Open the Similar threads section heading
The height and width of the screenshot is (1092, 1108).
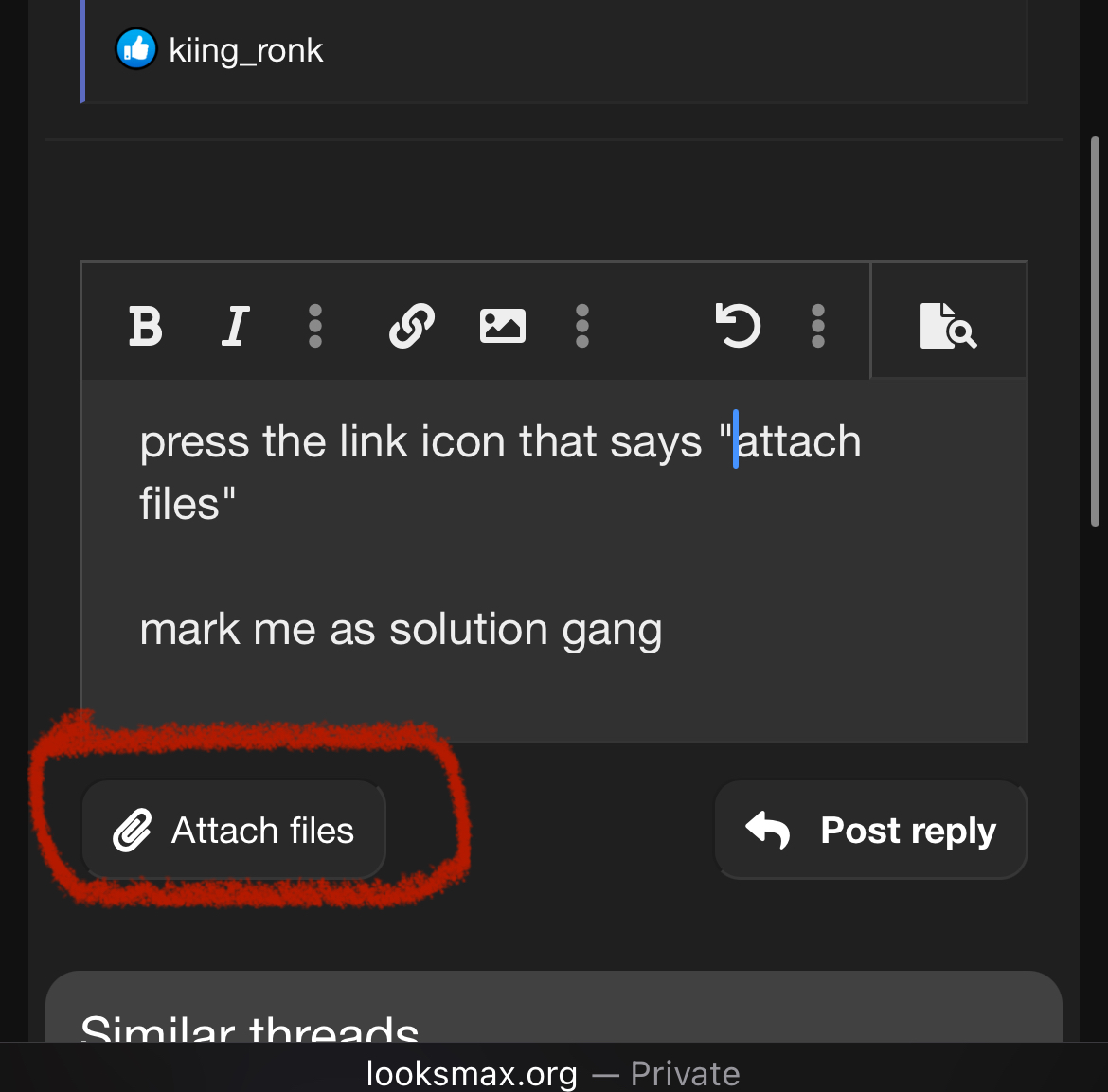(249, 1027)
